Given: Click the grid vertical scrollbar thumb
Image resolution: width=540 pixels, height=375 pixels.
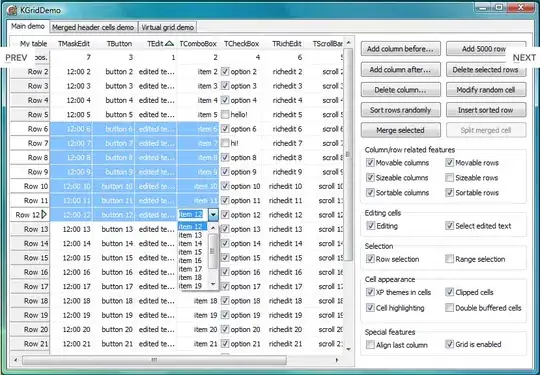Looking at the screenshot, I should 348,154.
